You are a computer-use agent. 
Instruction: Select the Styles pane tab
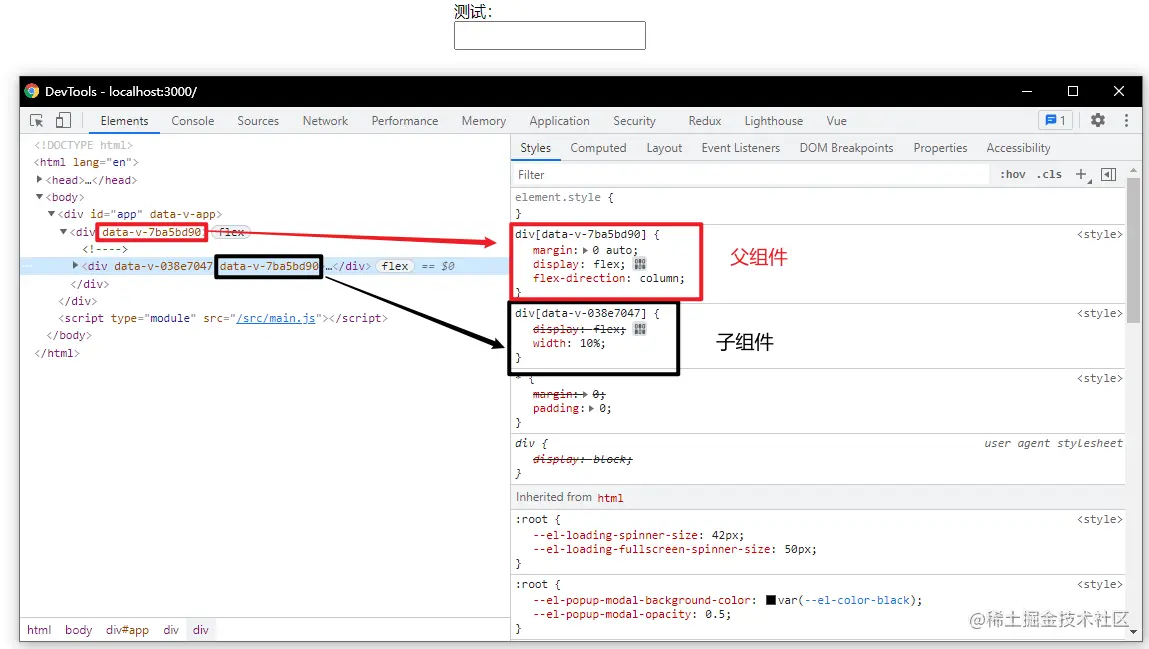click(x=536, y=148)
